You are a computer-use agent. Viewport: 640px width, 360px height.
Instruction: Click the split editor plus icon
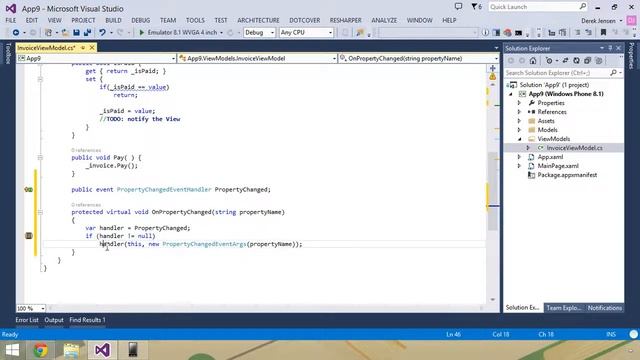[x=493, y=68]
